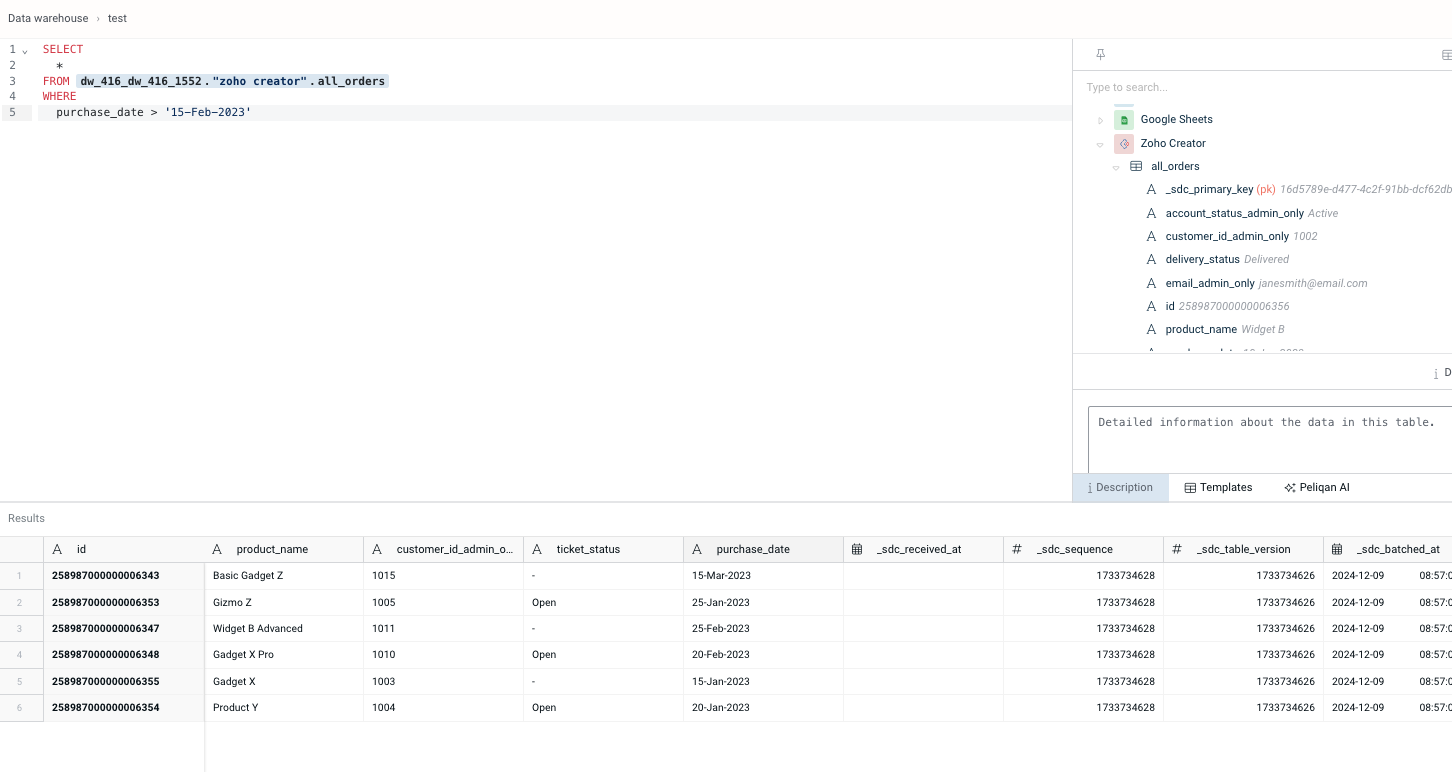The height and width of the screenshot is (772, 1452).
Task: Click the text-type icon beside email_admin_only
Action: 1151,283
